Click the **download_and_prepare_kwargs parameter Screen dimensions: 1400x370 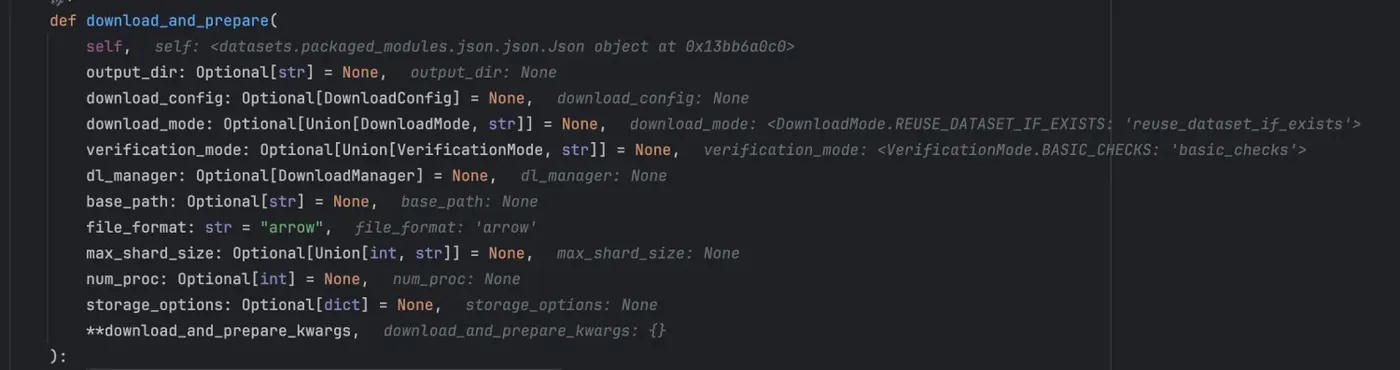(x=220, y=332)
